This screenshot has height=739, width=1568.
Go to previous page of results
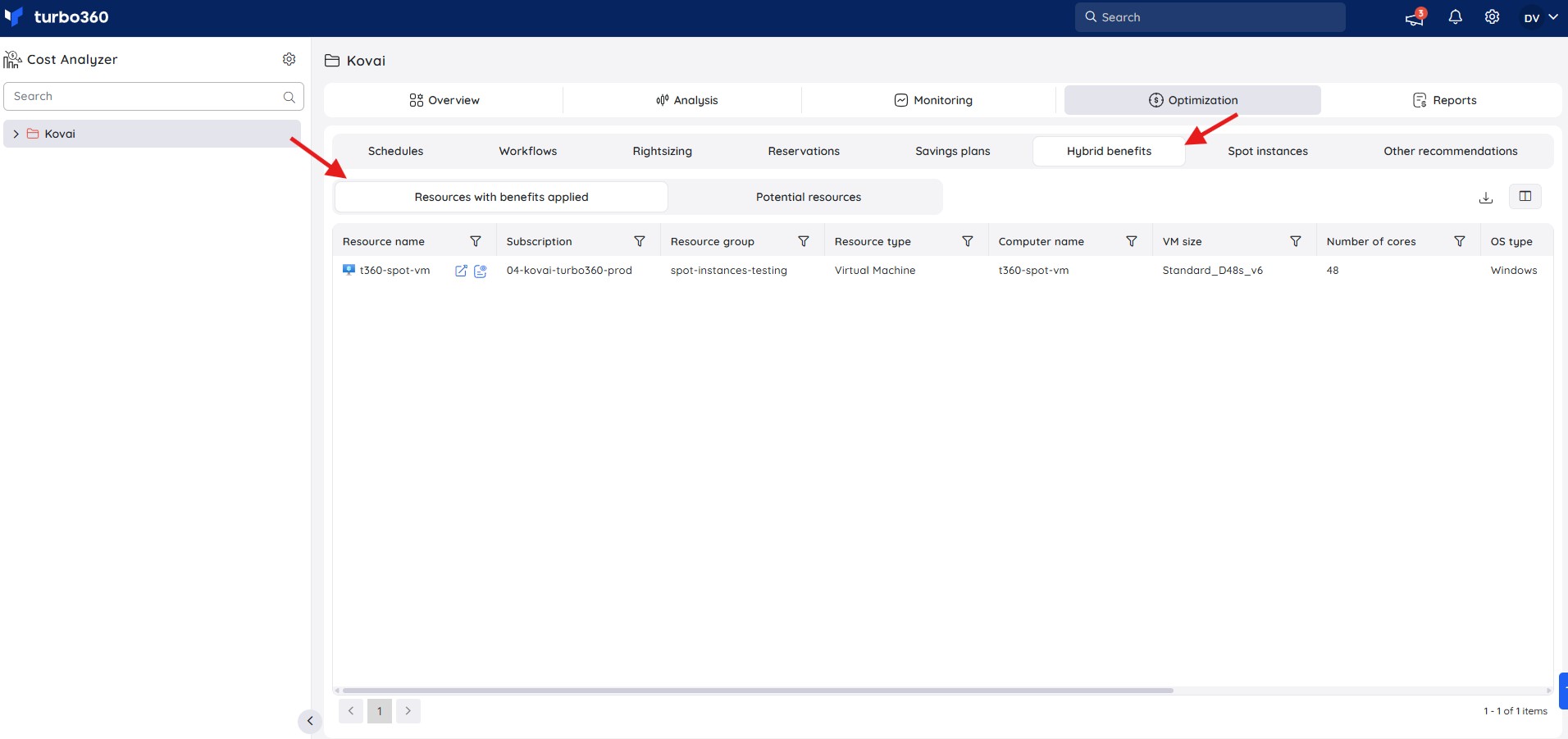351,711
